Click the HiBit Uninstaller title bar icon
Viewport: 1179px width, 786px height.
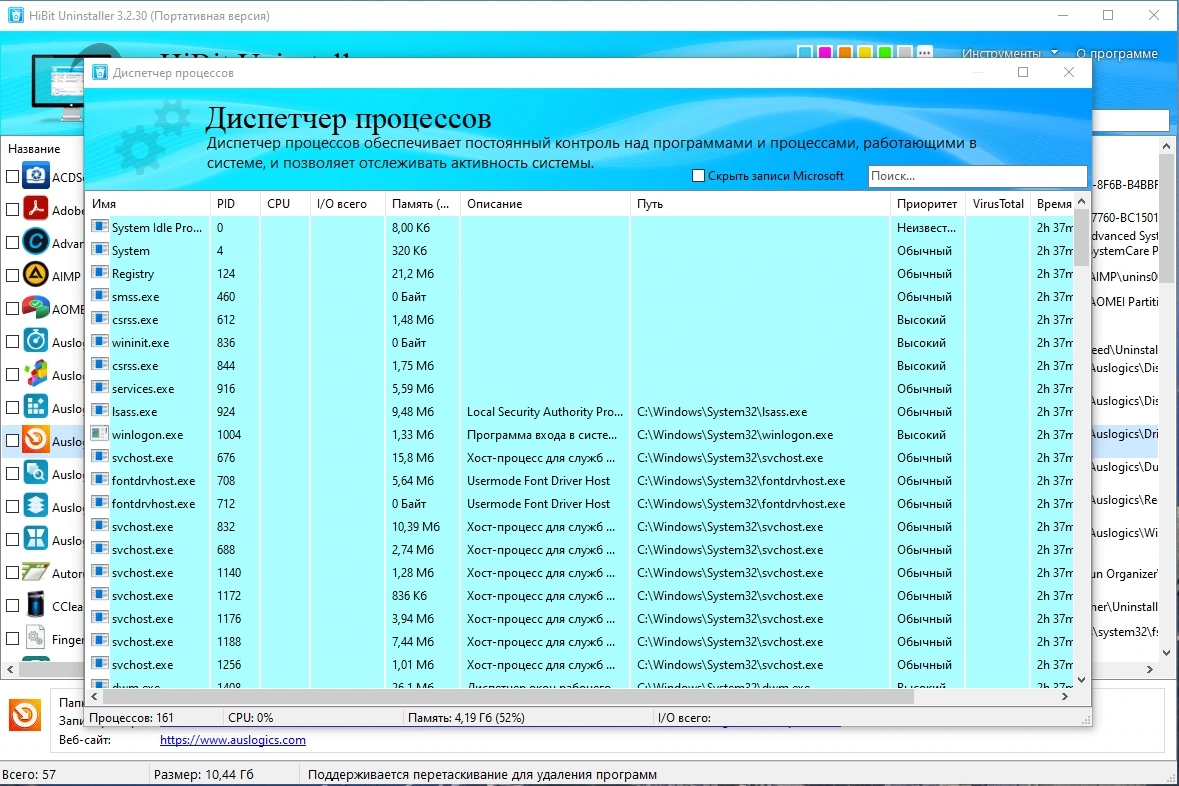pos(15,15)
